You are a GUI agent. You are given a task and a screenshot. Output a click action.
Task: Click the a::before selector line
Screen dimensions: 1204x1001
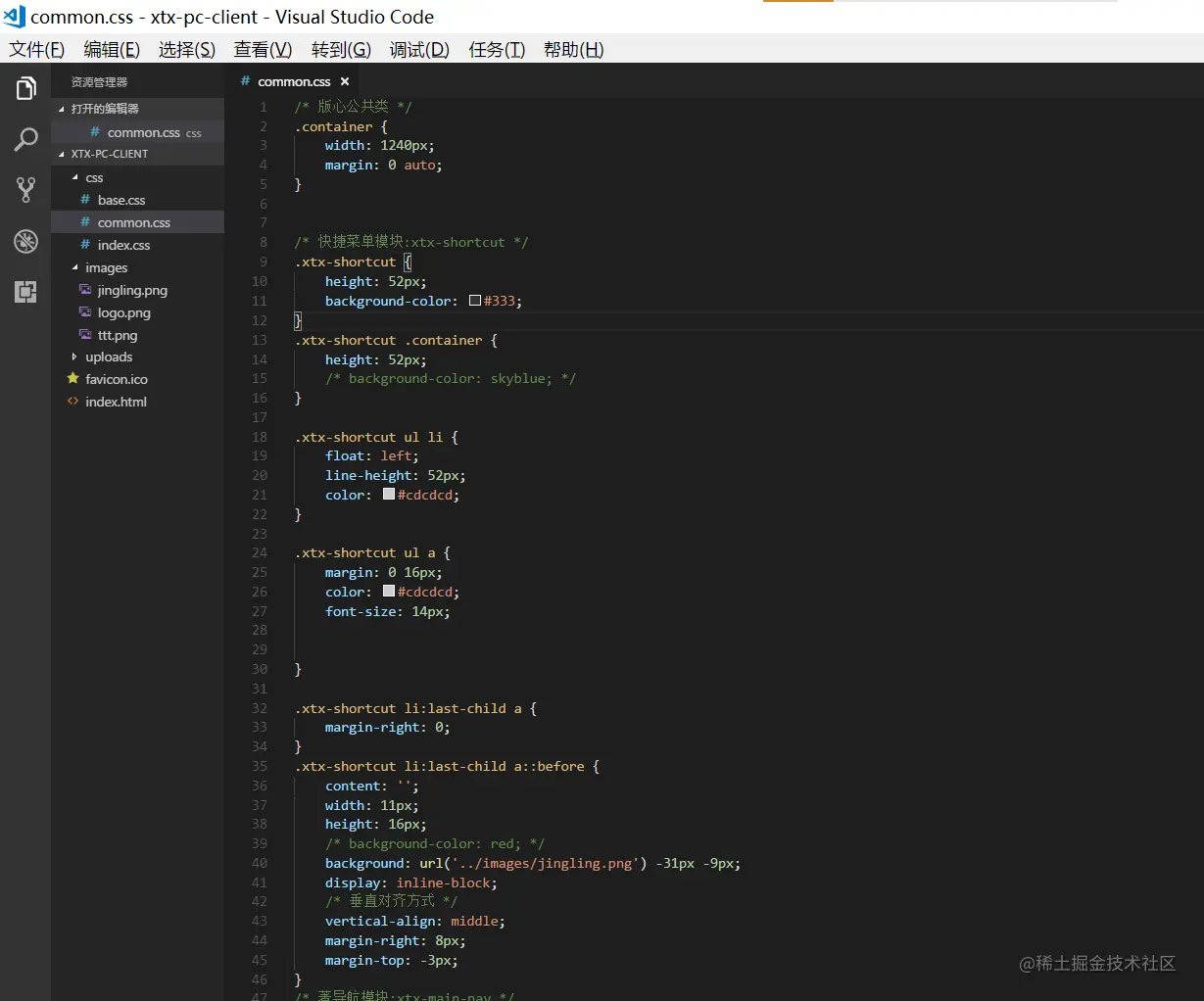[x=447, y=766]
